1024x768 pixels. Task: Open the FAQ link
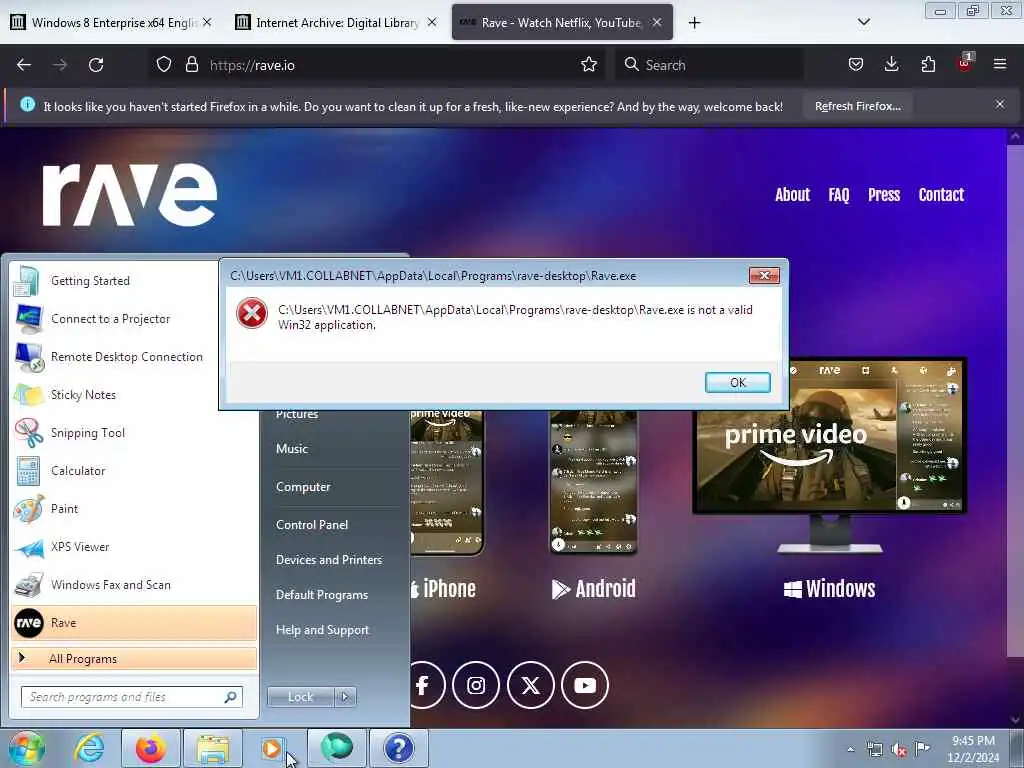click(839, 195)
